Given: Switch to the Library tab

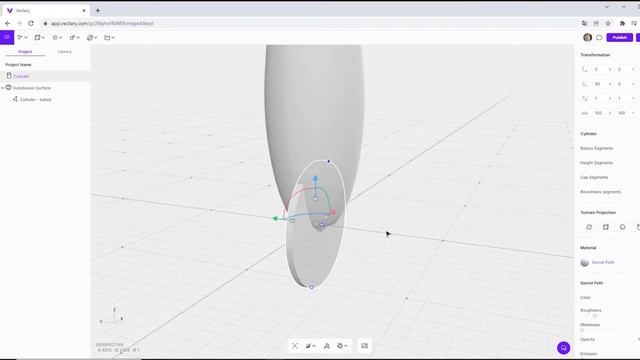Looking at the screenshot, I should pyautogui.click(x=64, y=52).
